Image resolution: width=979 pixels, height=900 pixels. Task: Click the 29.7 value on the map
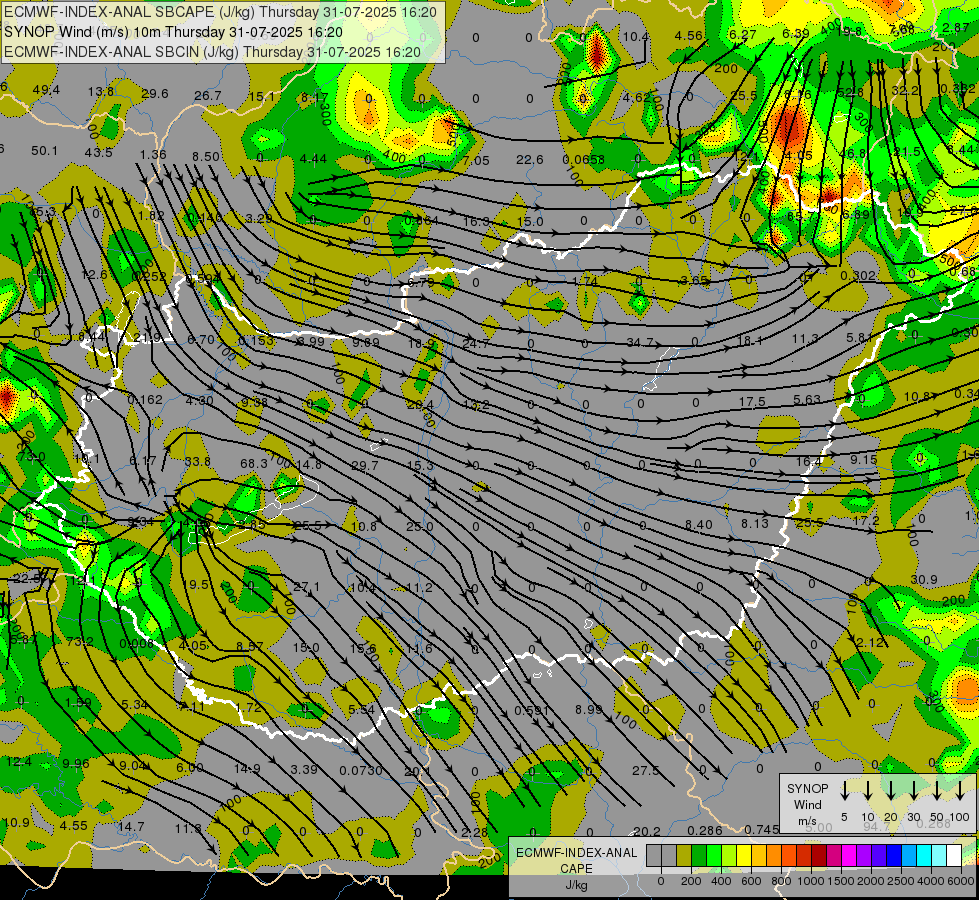(365, 465)
